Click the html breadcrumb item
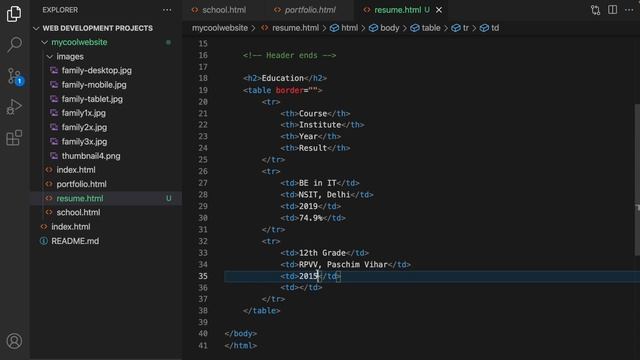Screen dimensions: 640x360 pos(349,28)
